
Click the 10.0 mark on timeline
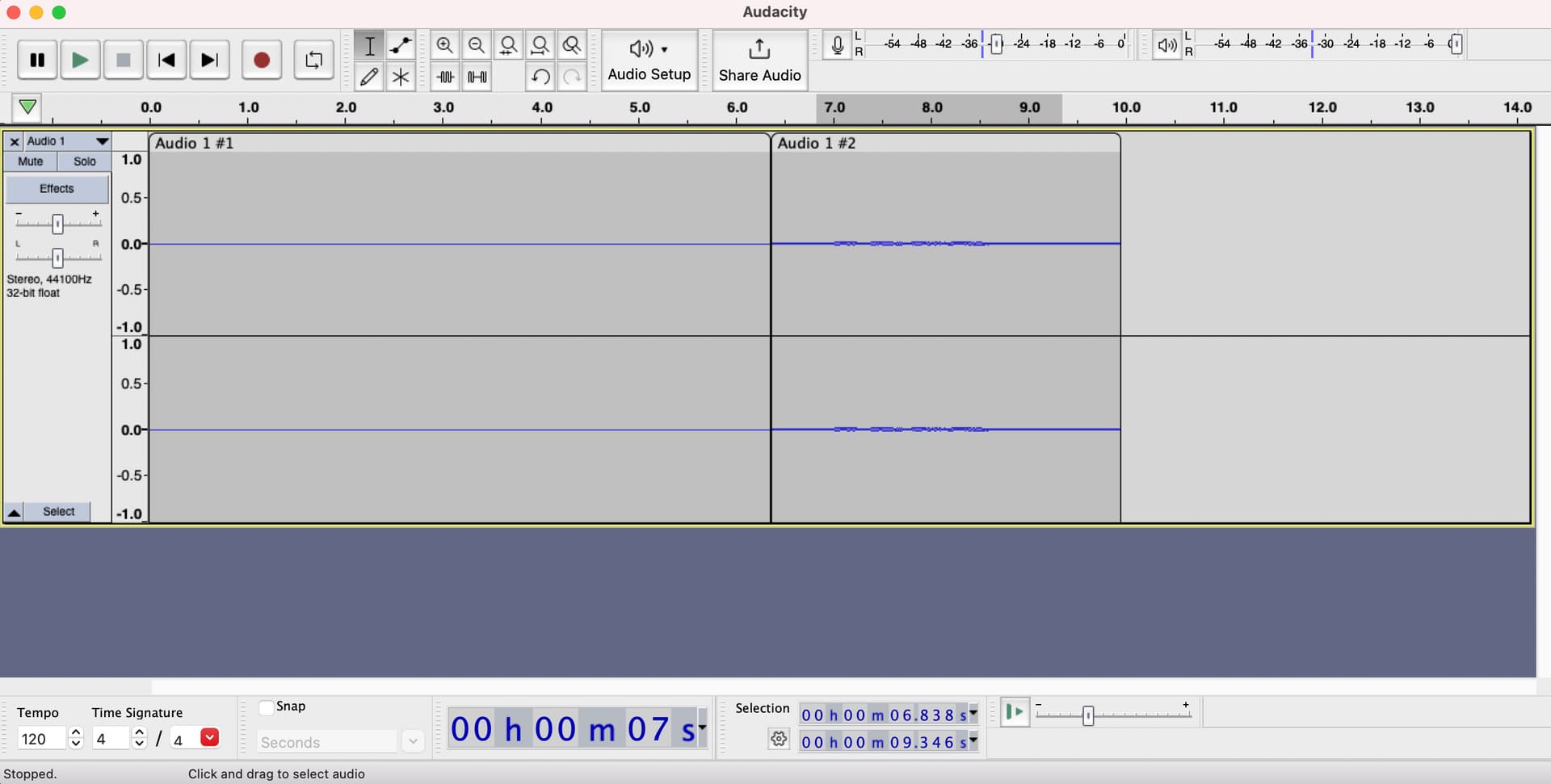[x=1126, y=107]
